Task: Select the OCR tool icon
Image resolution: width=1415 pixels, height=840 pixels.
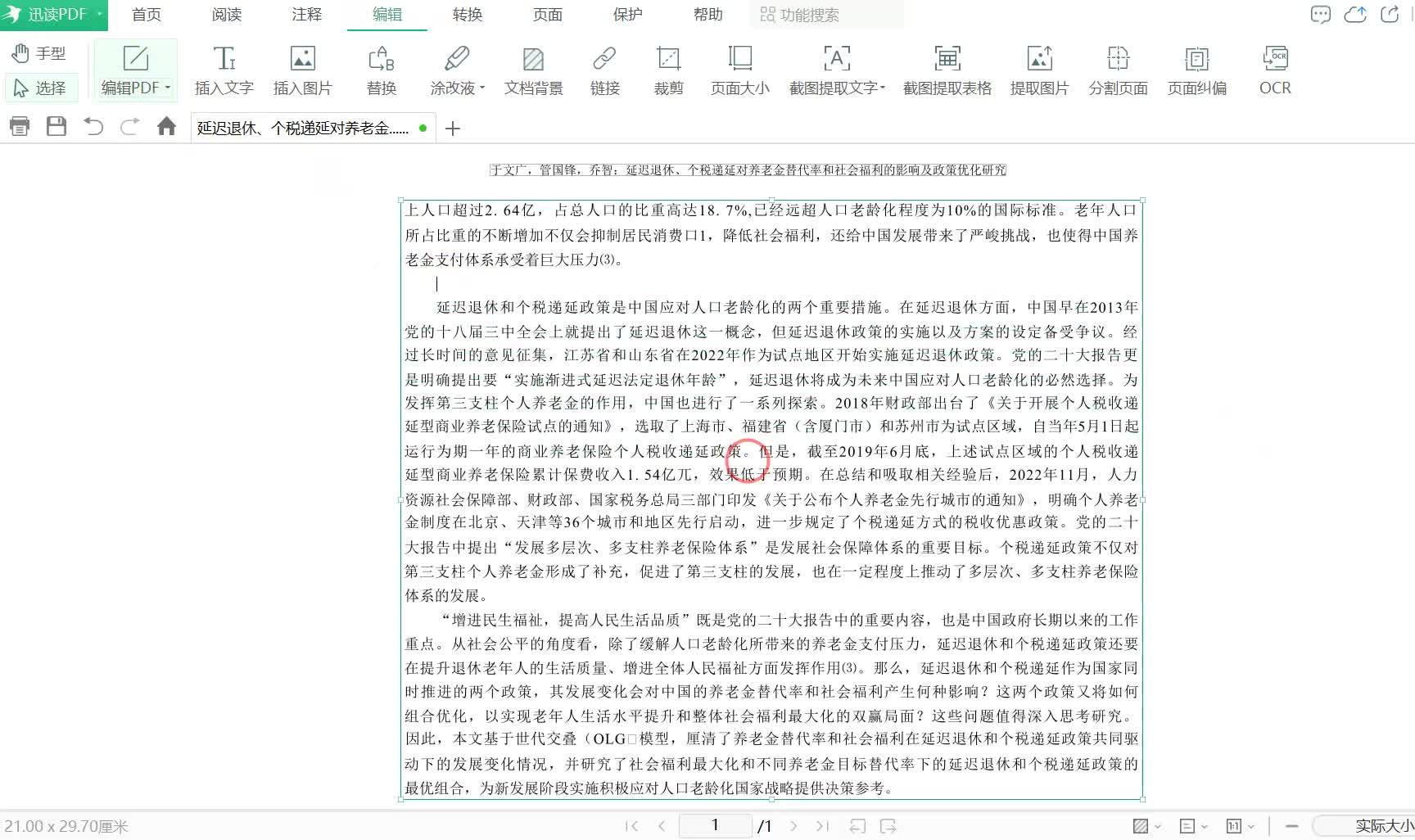Action: coord(1275,59)
